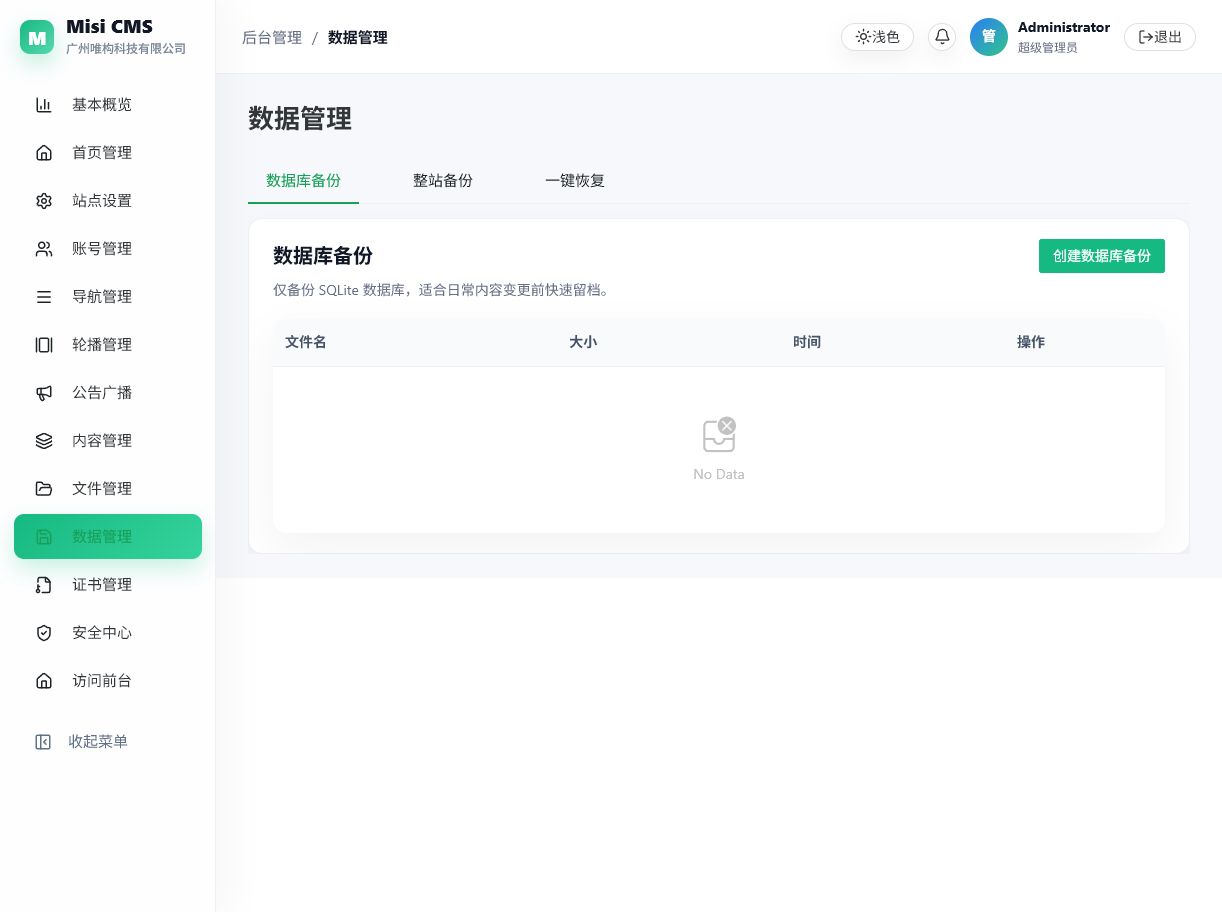Screen dimensions: 1222x912
Task: Click the 数据管理 page title
Action: [300, 119]
